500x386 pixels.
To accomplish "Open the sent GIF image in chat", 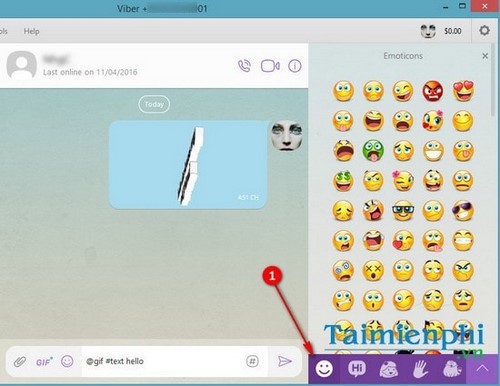I will click(188, 165).
